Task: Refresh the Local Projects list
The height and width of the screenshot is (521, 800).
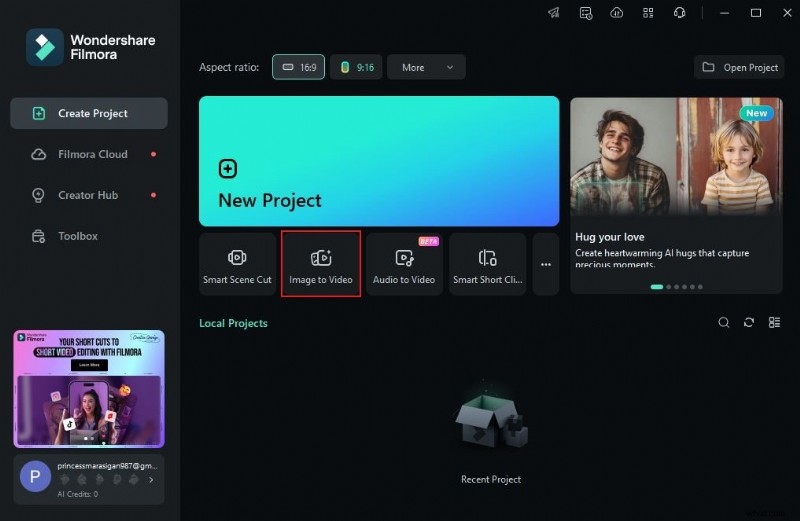Action: 749,323
